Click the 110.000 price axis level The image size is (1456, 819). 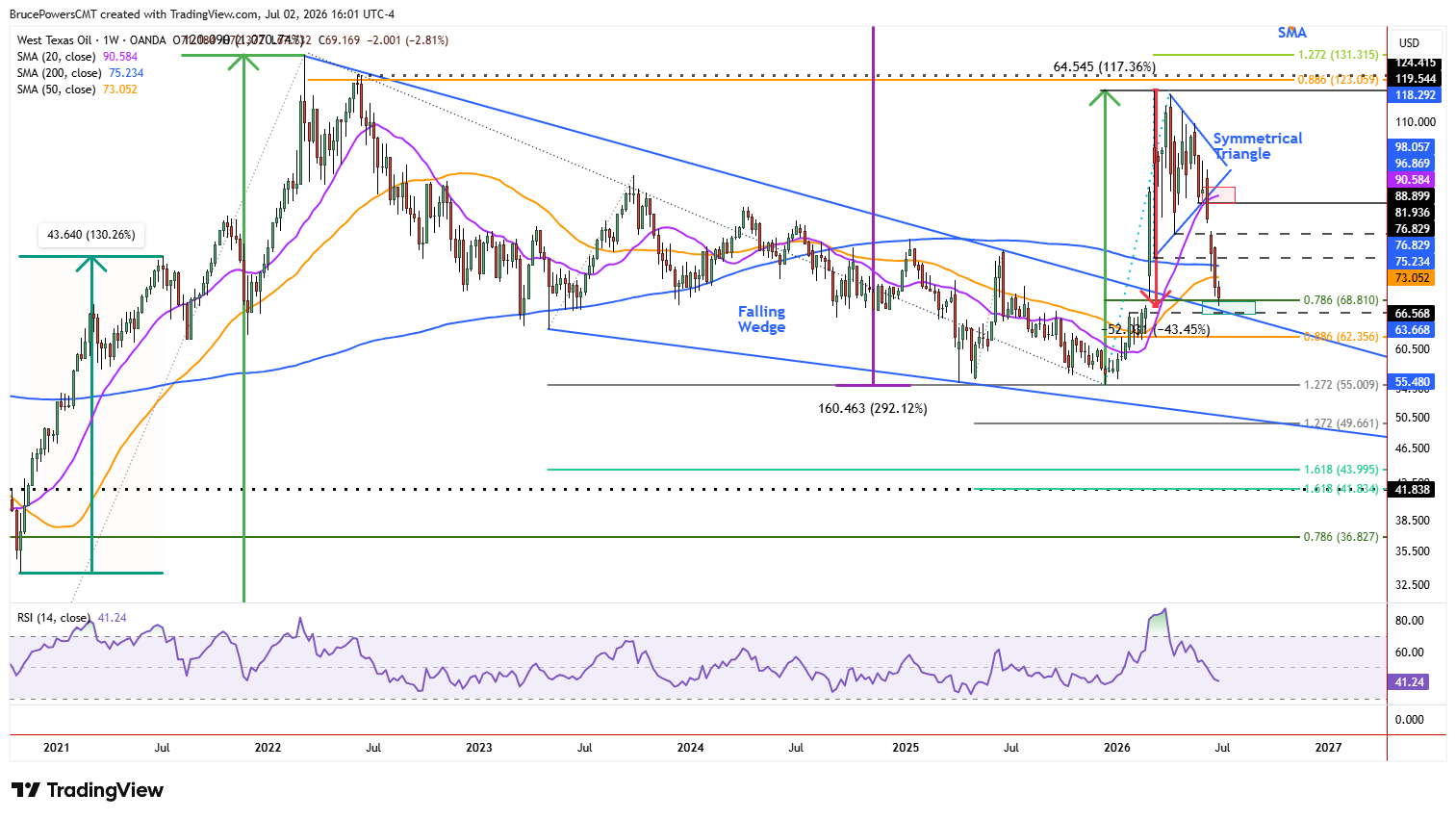[x=1416, y=122]
